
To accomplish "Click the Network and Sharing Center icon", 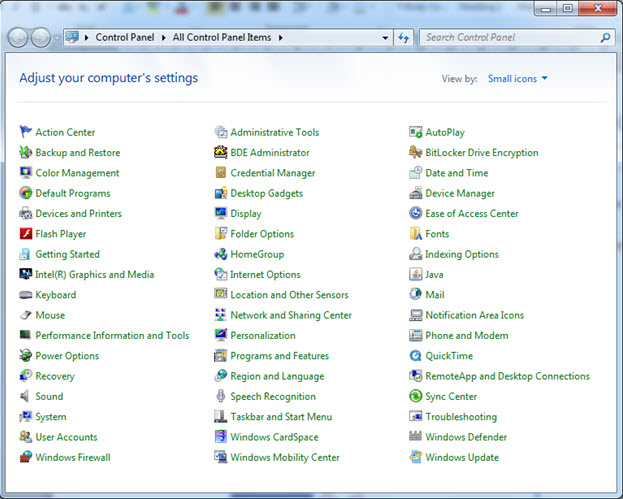I will pyautogui.click(x=221, y=315).
